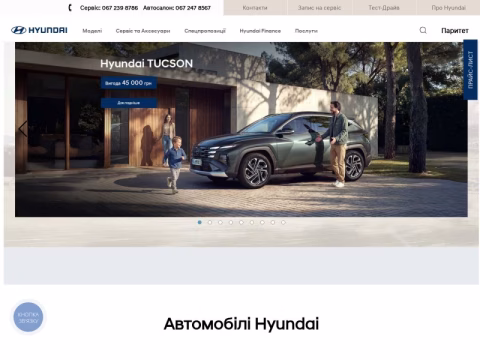Open the Hyundai Finance menu

coord(260,31)
